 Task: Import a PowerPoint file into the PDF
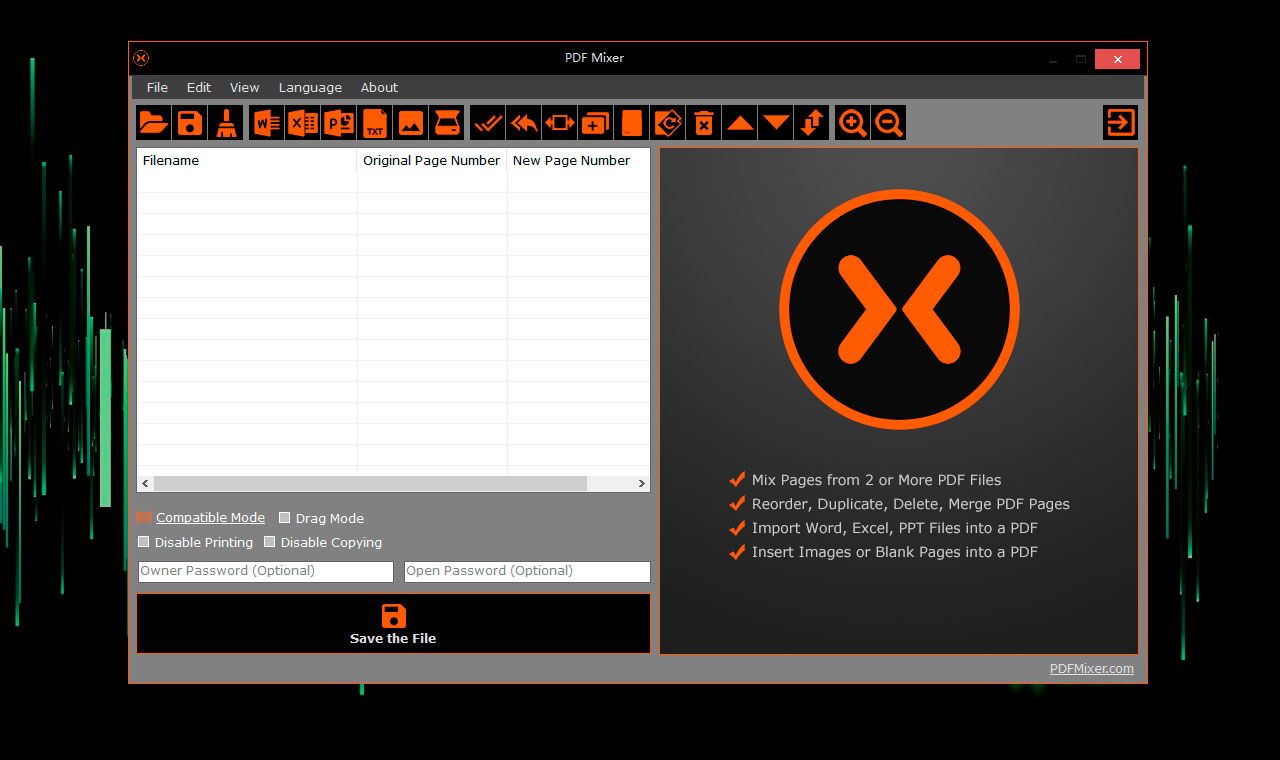tap(339, 122)
